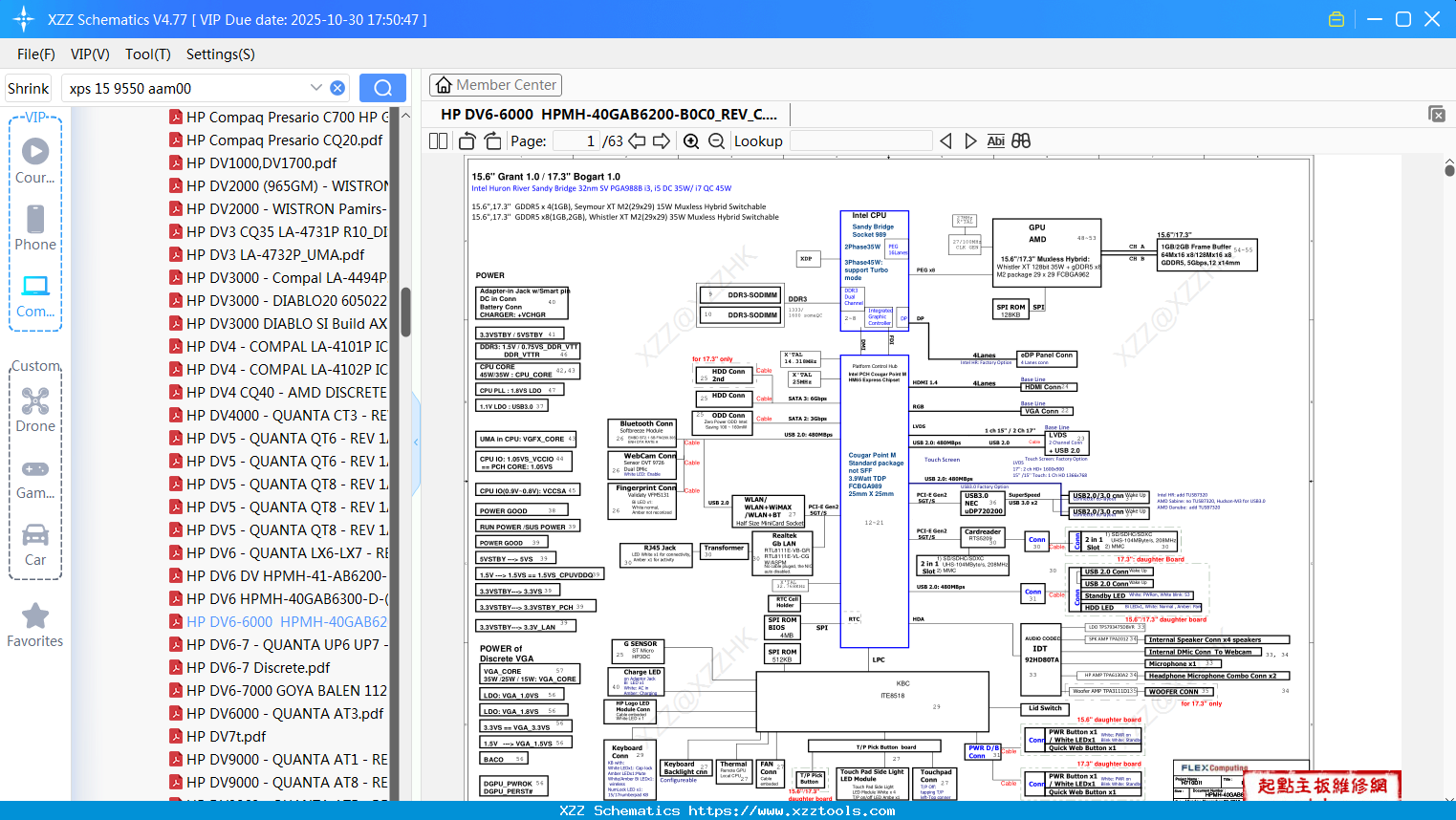Image resolution: width=1456 pixels, height=820 pixels.
Task: Open the Car category
Action: pos(35,545)
